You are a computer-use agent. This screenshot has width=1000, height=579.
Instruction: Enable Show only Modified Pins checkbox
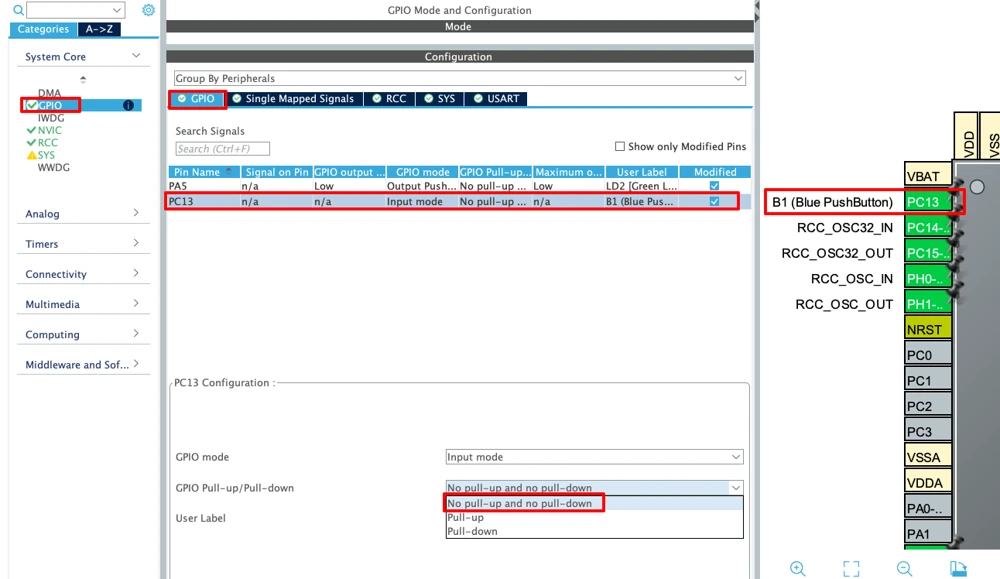click(619, 147)
